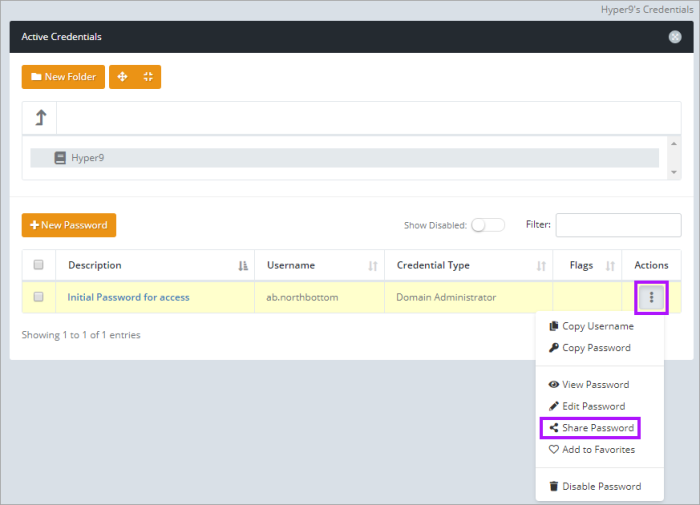Select Share Password menu entry

[x=591, y=428]
